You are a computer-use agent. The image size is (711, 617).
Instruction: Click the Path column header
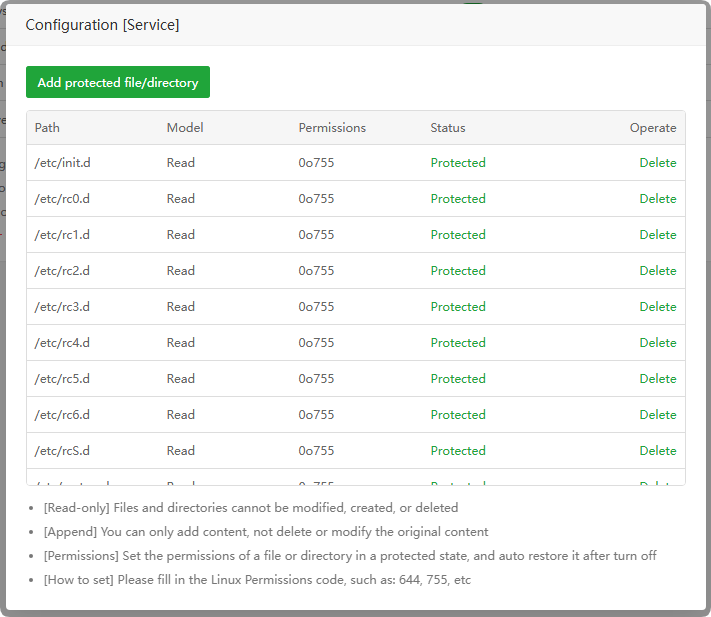point(47,128)
